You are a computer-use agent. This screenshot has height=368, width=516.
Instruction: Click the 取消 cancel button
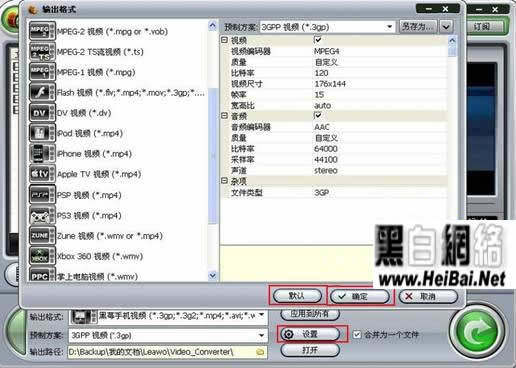[428, 296]
